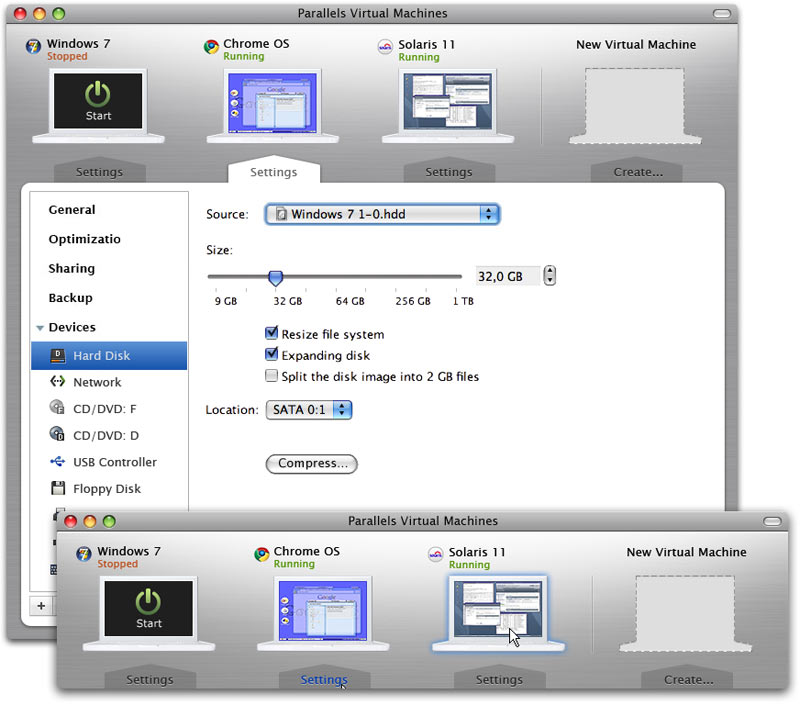Enable Split the disk image into 2 GB files
The width and height of the screenshot is (800, 705).
[271, 377]
